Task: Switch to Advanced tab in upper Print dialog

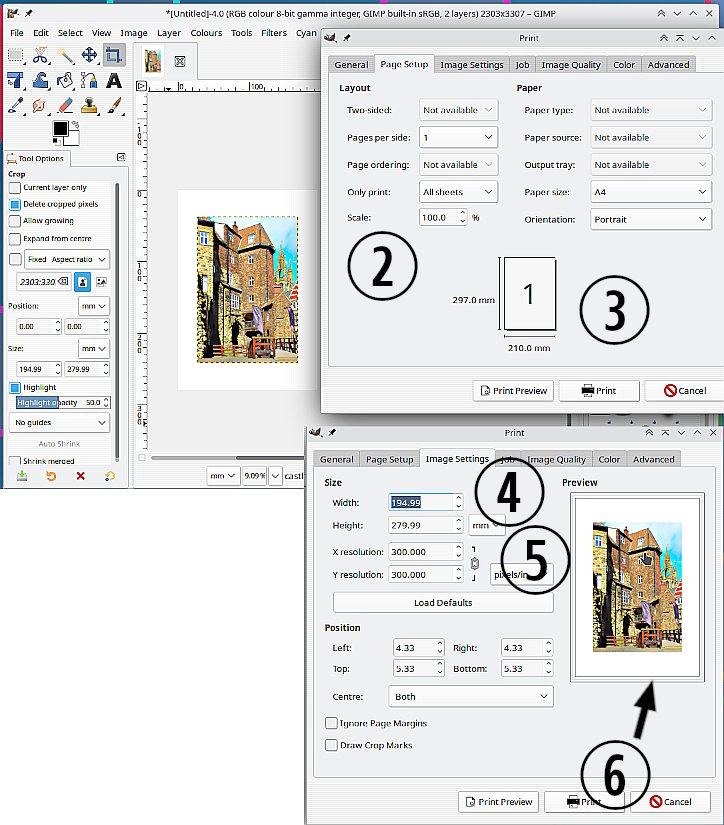Action: pyautogui.click(x=668, y=65)
